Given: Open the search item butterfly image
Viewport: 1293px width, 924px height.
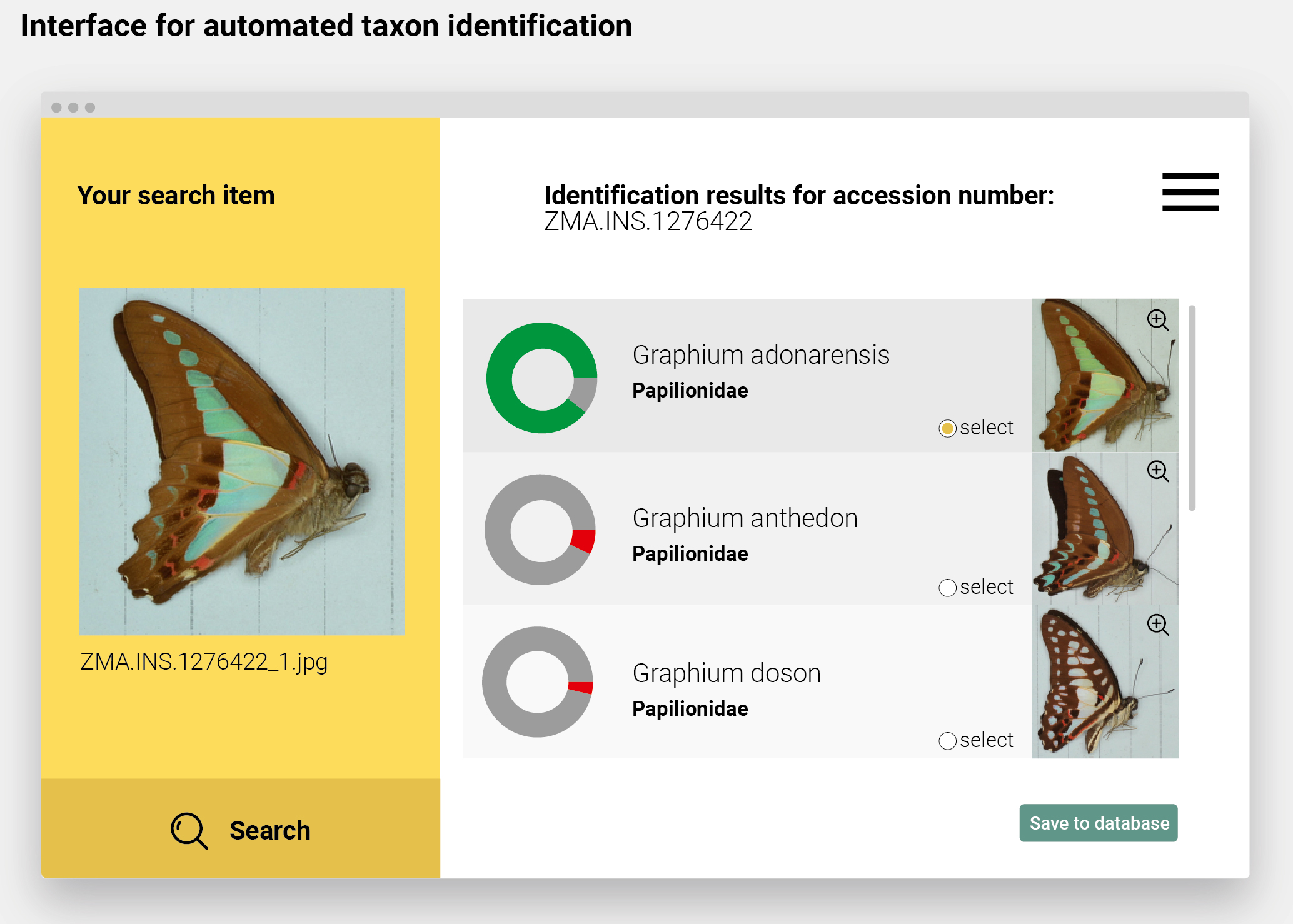Looking at the screenshot, I should coord(242,462).
